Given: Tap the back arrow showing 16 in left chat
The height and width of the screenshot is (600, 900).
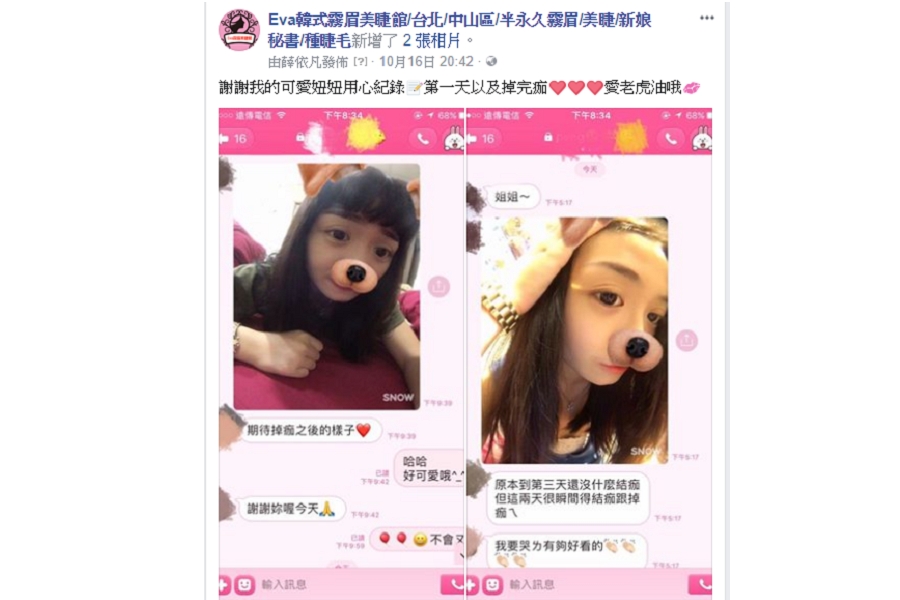Looking at the screenshot, I should [x=233, y=138].
